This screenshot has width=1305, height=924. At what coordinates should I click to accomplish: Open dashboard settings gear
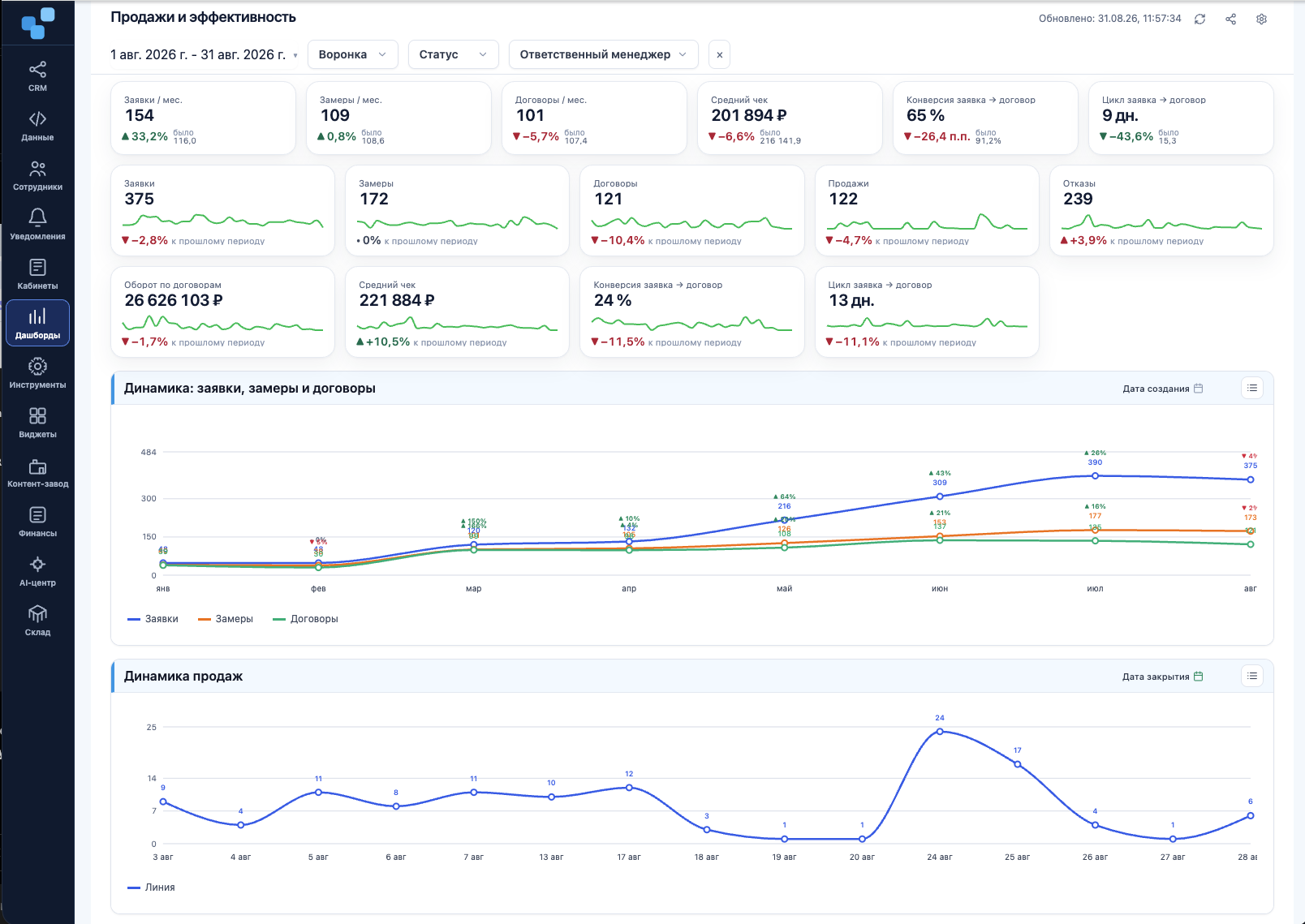(1261, 19)
